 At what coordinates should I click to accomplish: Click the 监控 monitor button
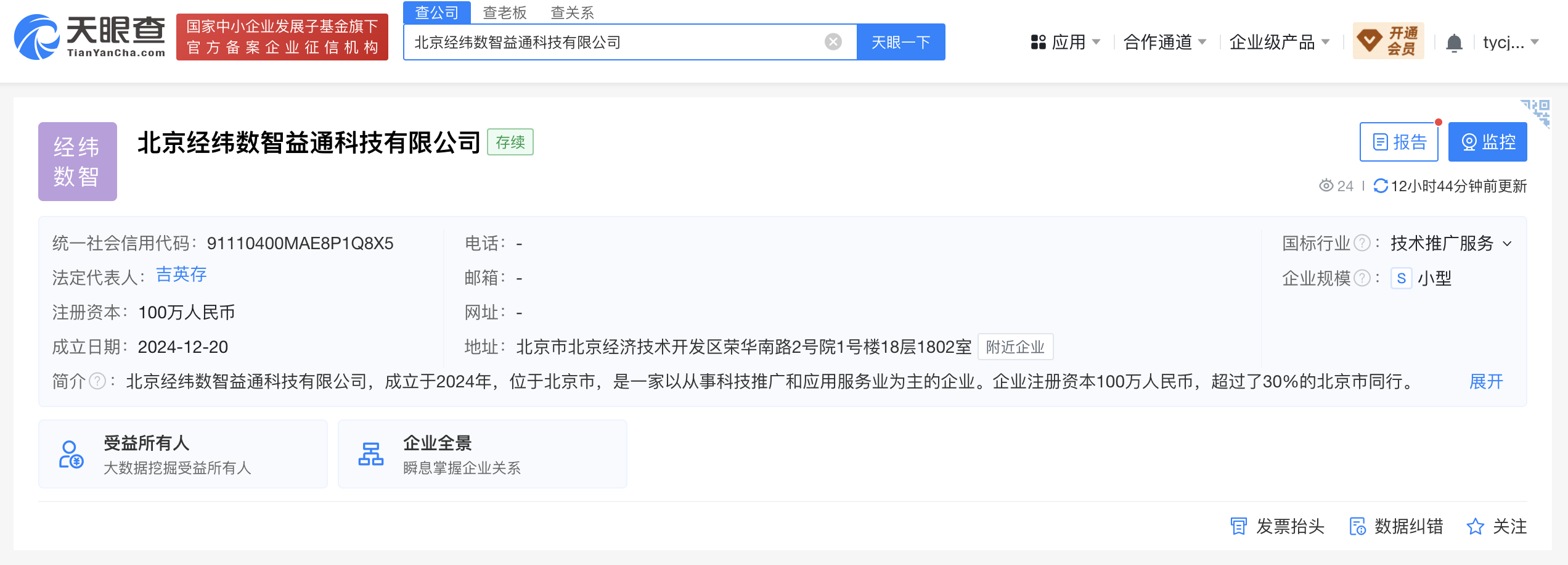1487,142
